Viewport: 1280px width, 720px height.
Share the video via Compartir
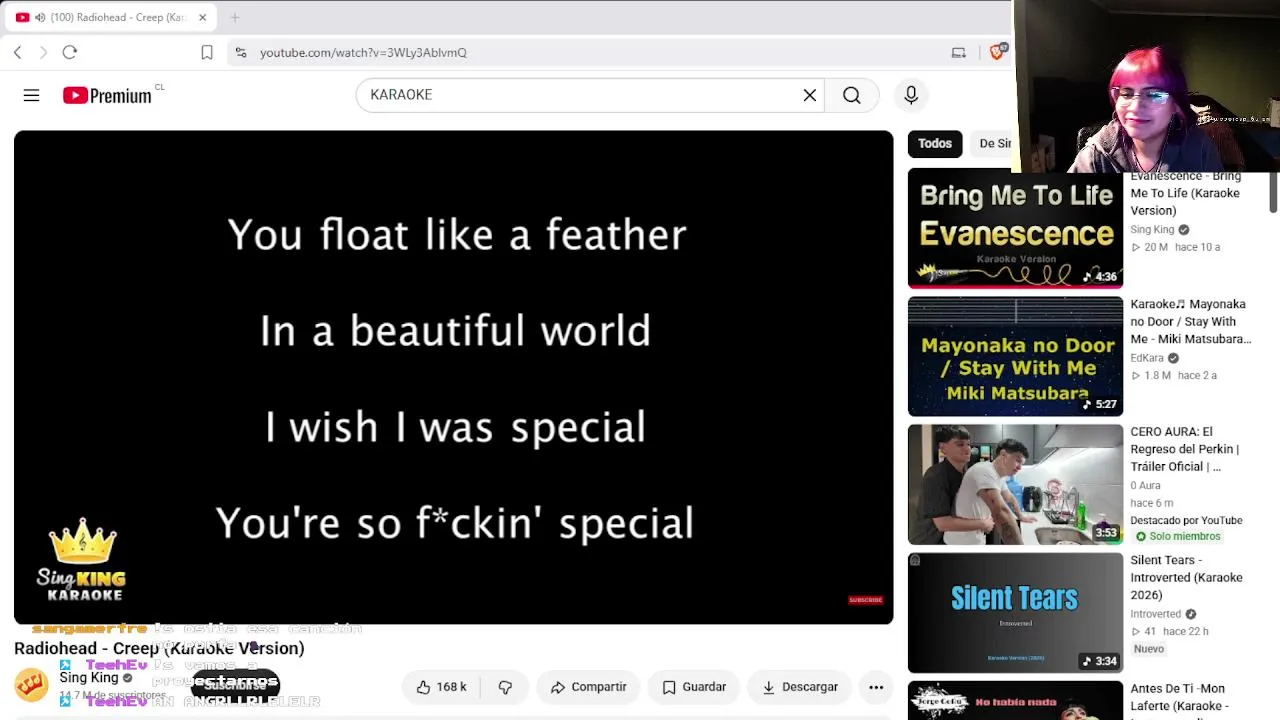click(589, 687)
